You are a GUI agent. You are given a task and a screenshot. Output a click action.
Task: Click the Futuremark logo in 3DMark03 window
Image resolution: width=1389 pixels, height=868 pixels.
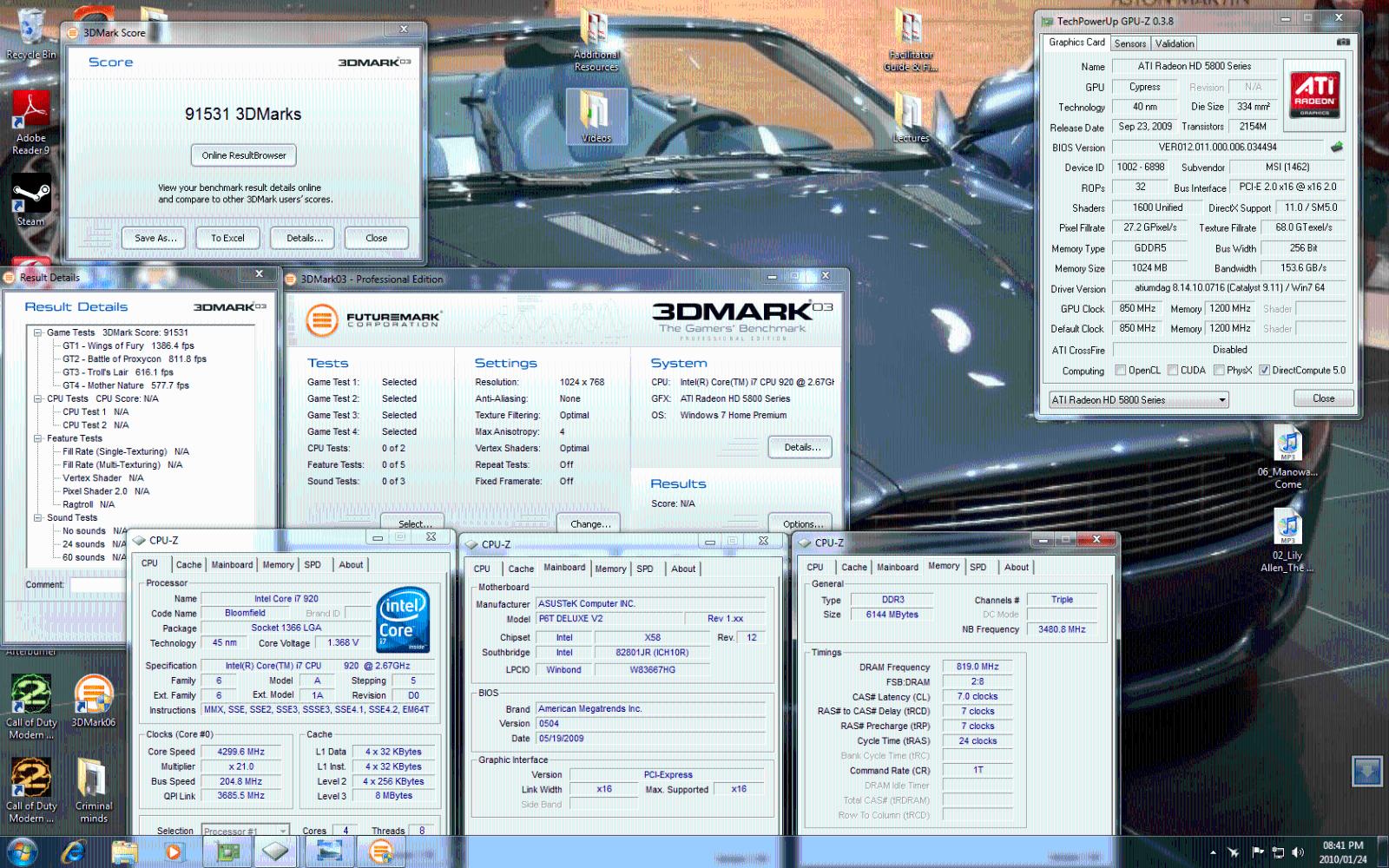[x=373, y=319]
